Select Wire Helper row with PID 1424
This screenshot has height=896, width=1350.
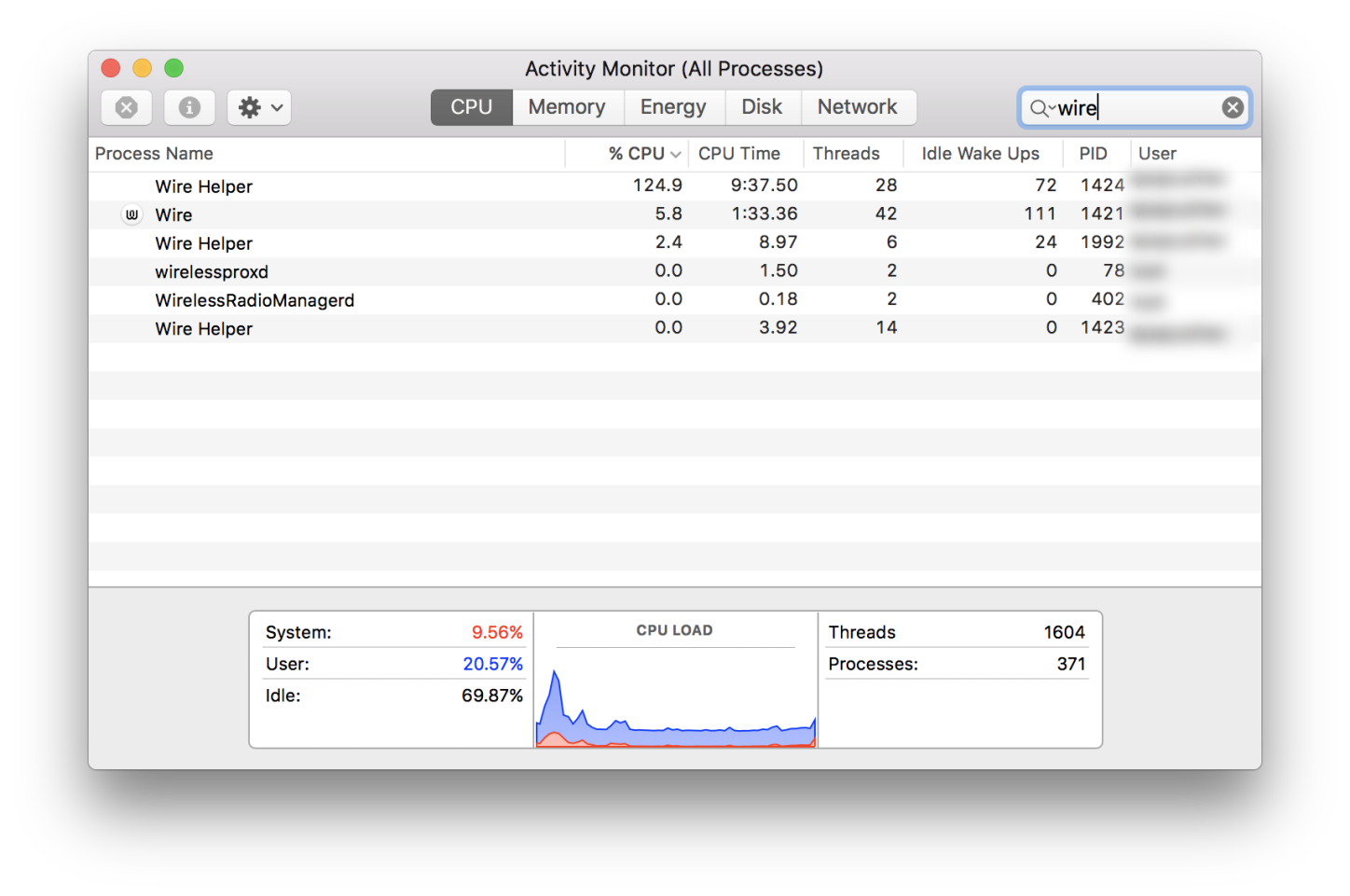click(675, 186)
